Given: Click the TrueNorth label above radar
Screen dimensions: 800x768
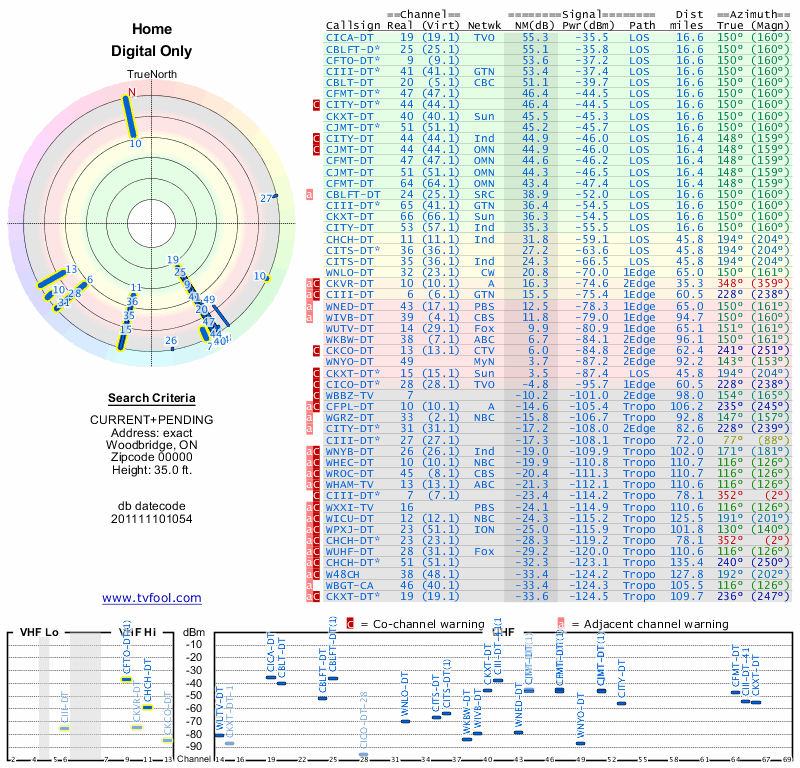Looking at the screenshot, I should 152,75.
